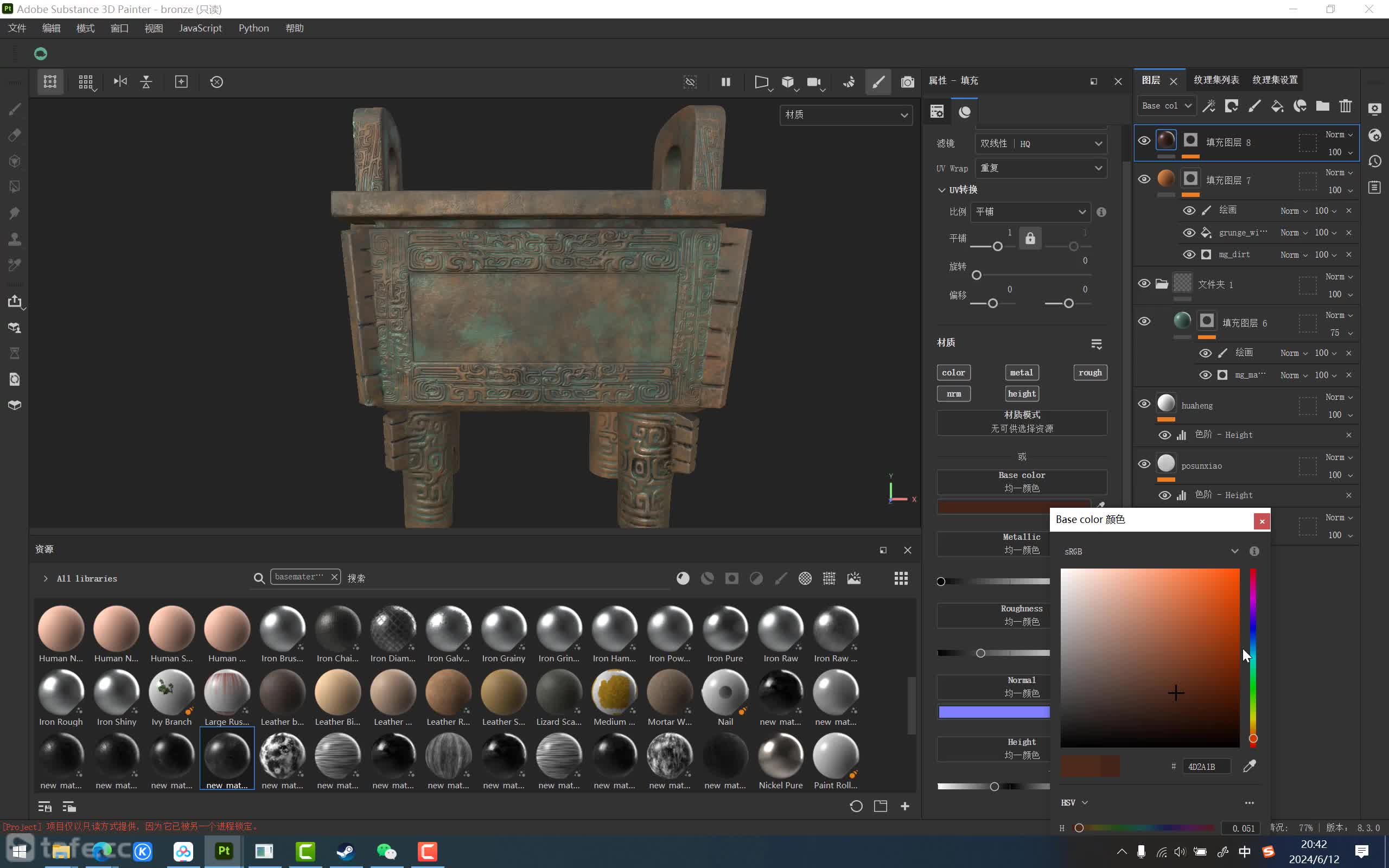1389x868 pixels.
Task: Toggle the height channel button
Action: (1022, 394)
